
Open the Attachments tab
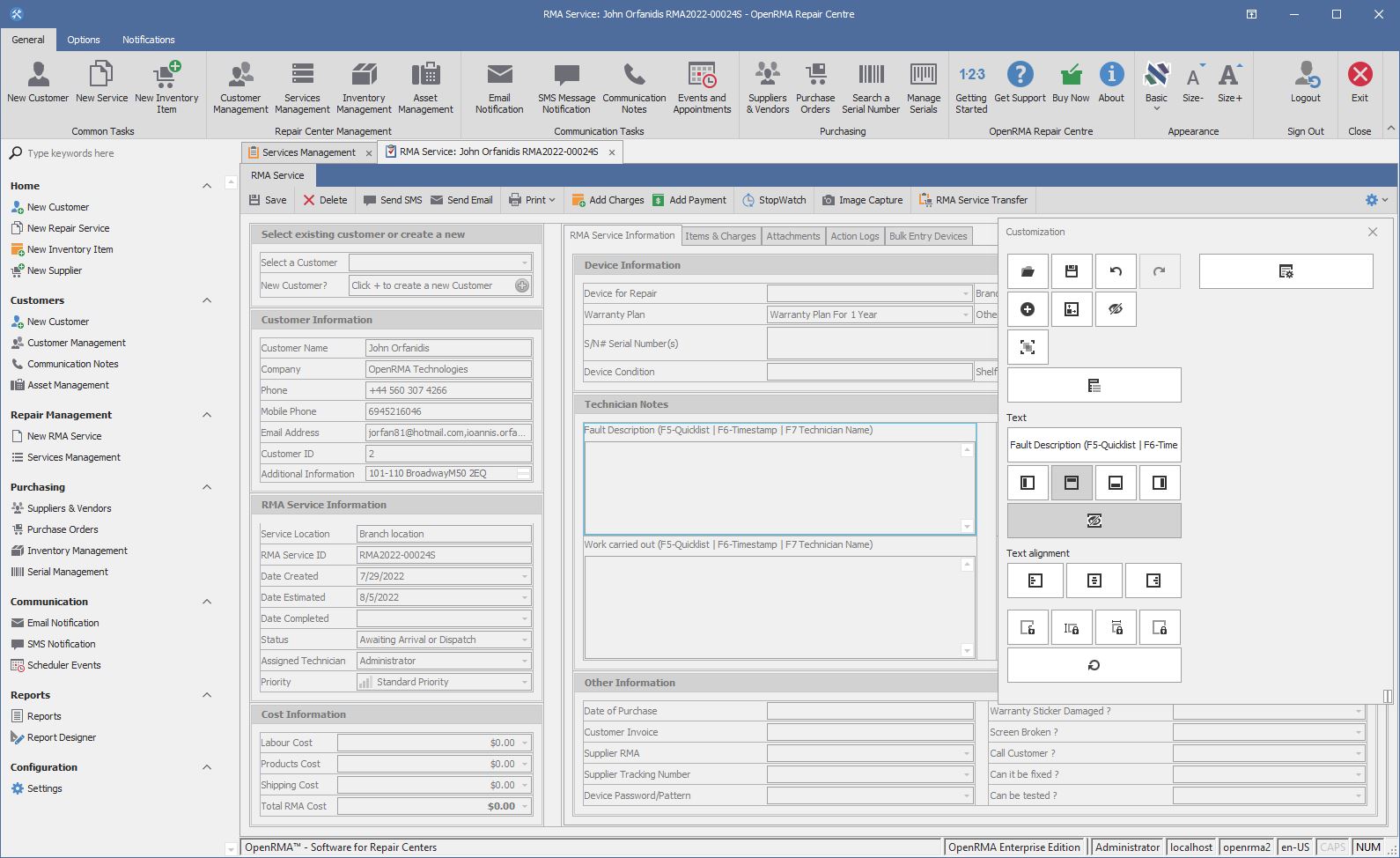(x=792, y=236)
